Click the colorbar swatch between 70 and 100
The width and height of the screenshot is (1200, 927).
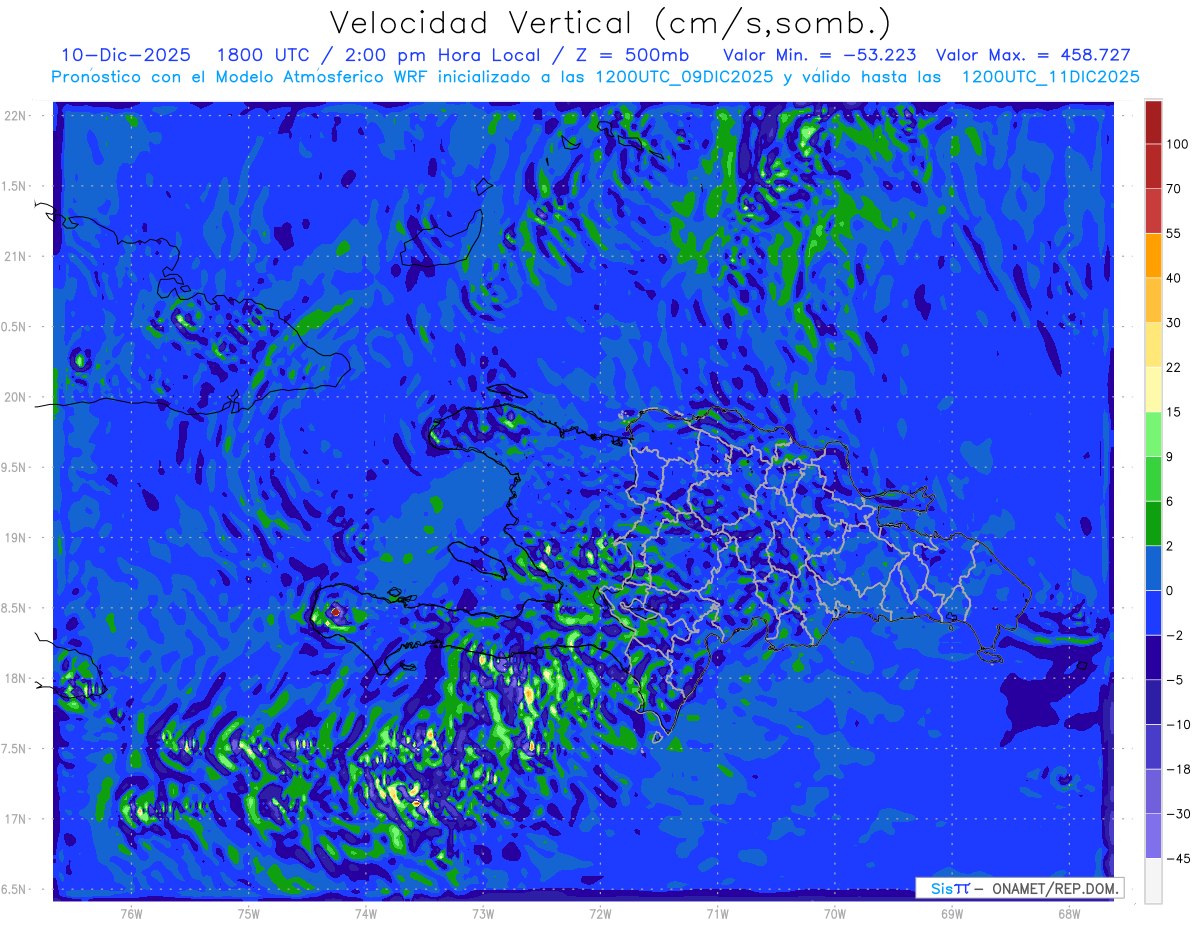point(1153,166)
